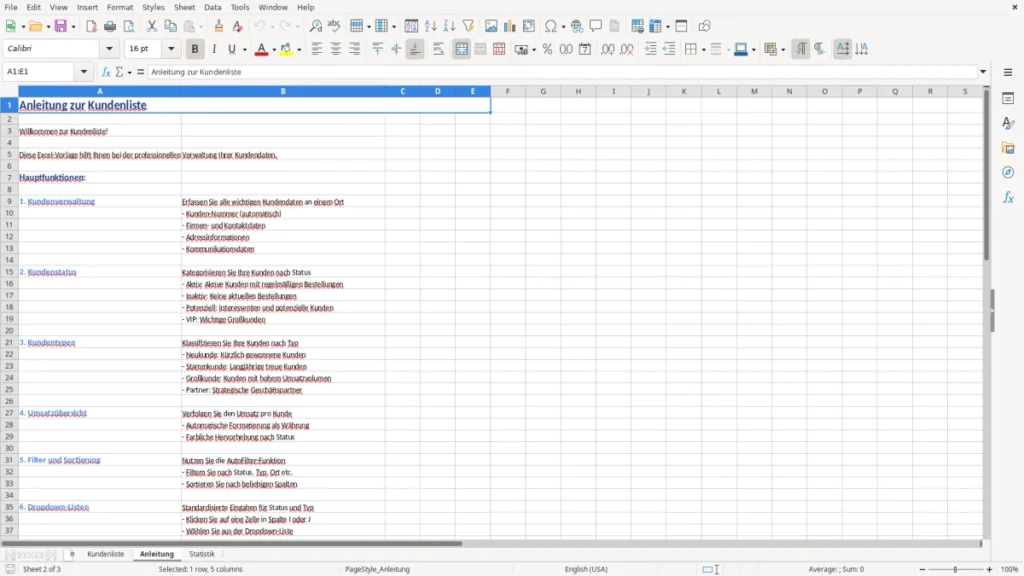
Task: Open the Format menu
Action: click(x=120, y=7)
